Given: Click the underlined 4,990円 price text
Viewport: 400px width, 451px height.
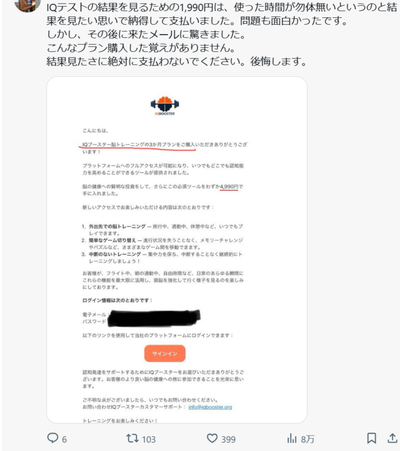Looking at the screenshot, I should 229,187.
